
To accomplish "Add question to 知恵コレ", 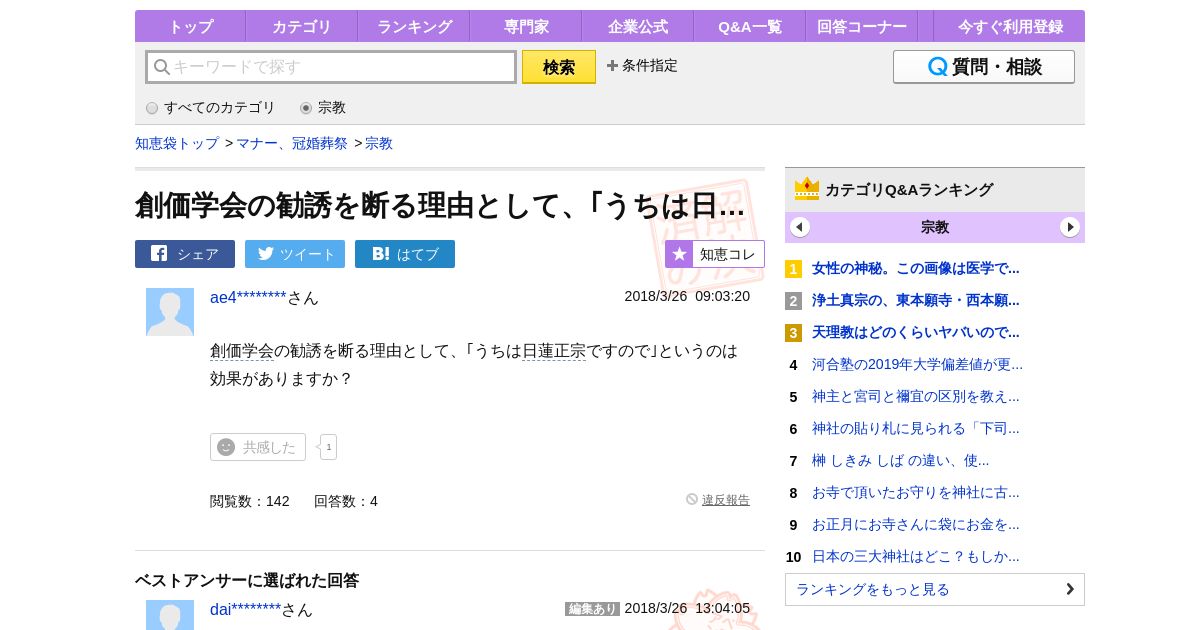I will pyautogui.click(x=715, y=254).
